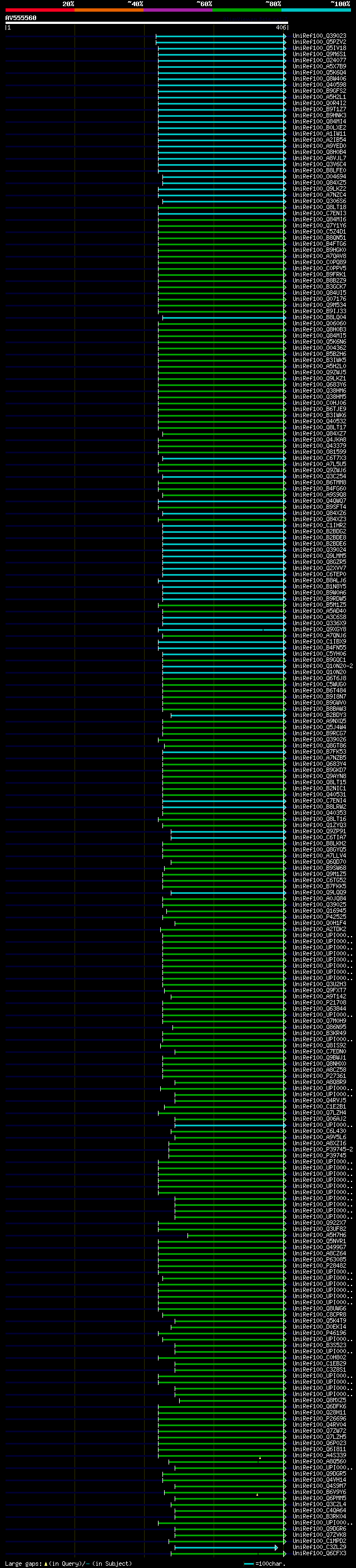Viewport: 356px width, 1568px height.
Task: Click the purple ~60% identity color segment
Action: (x=177, y=10)
